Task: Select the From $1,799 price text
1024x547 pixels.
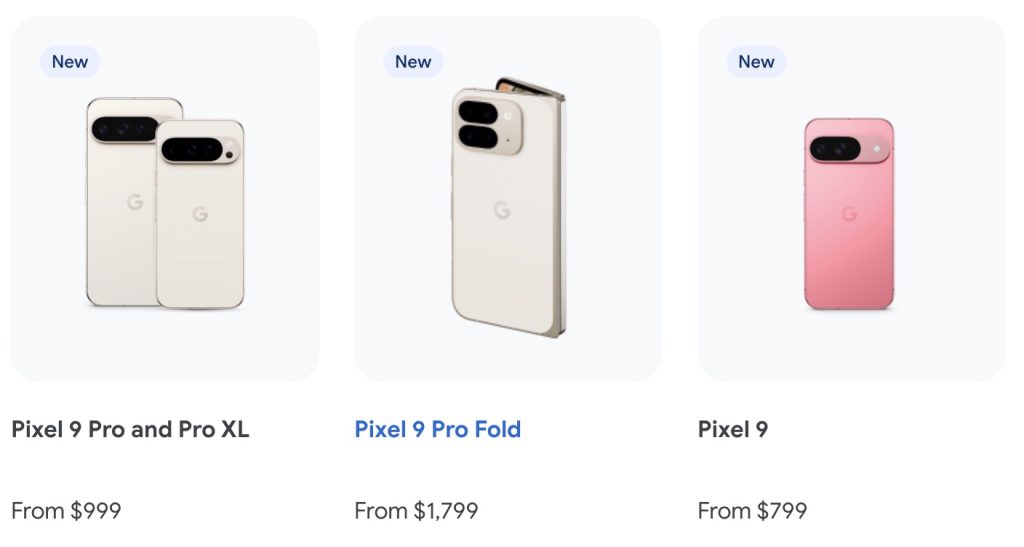Action: point(416,511)
